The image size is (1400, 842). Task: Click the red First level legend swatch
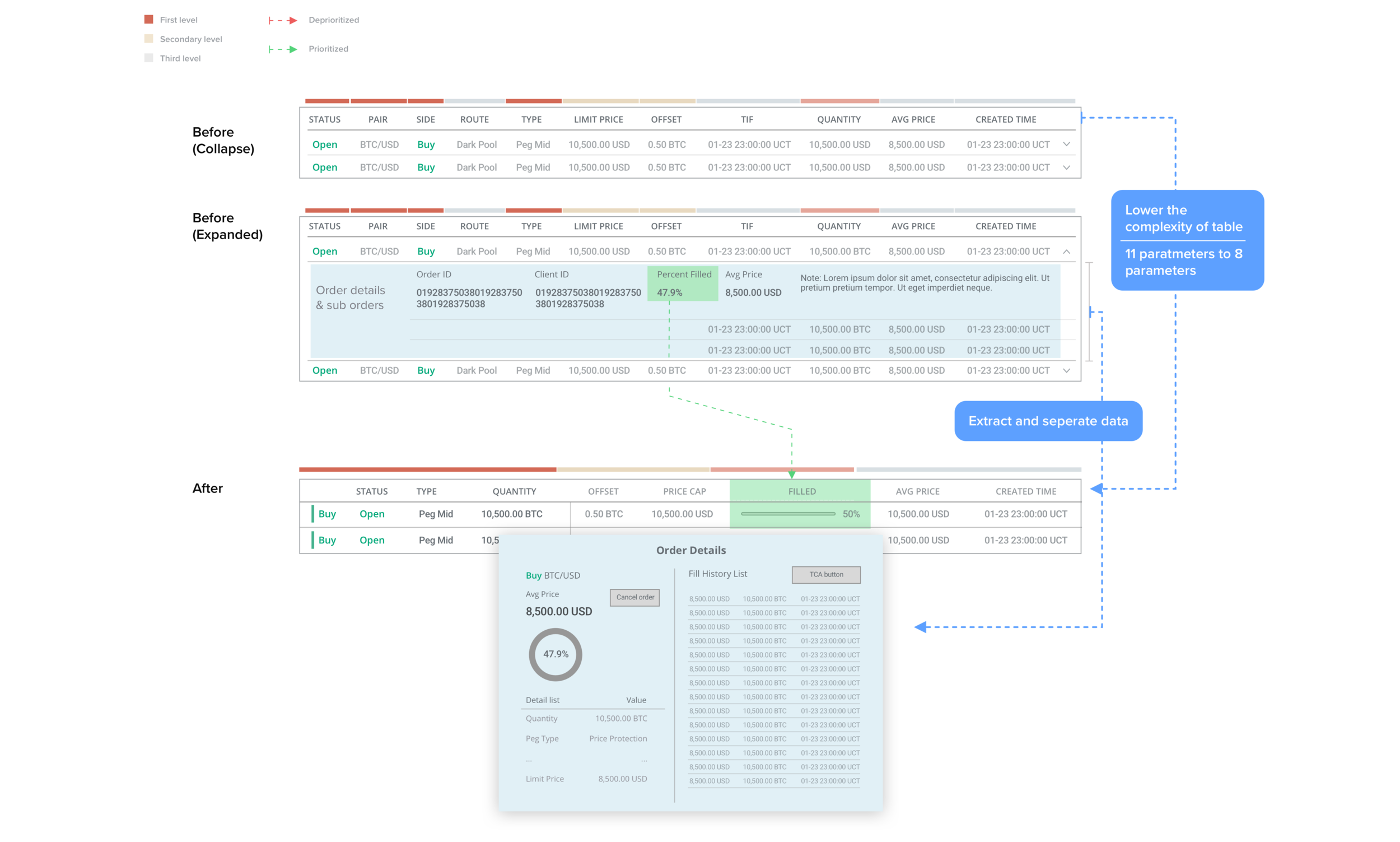149,19
